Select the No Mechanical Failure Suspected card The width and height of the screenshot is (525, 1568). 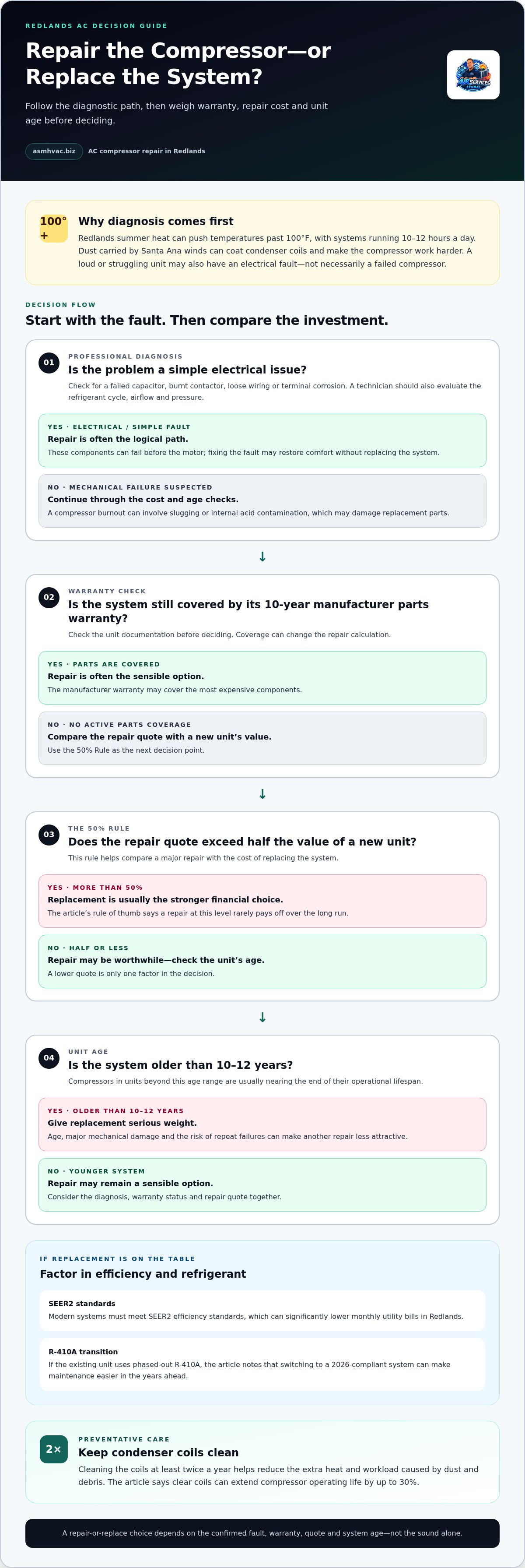coord(262,501)
